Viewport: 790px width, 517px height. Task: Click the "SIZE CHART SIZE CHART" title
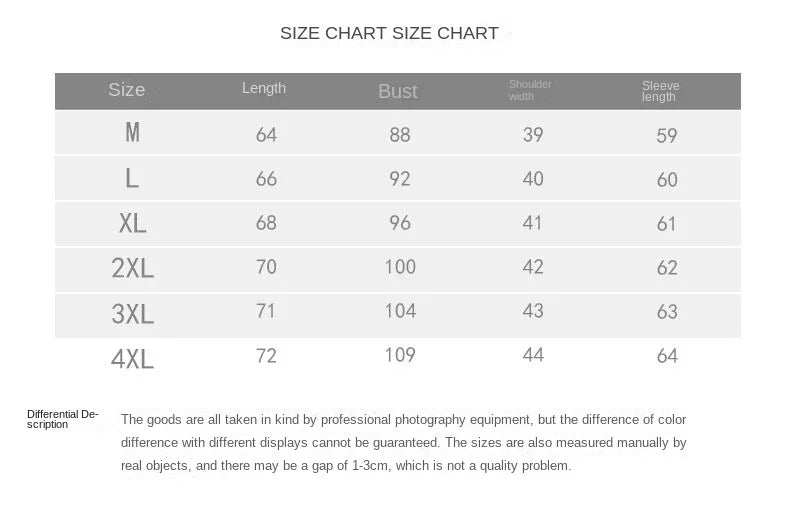(389, 33)
